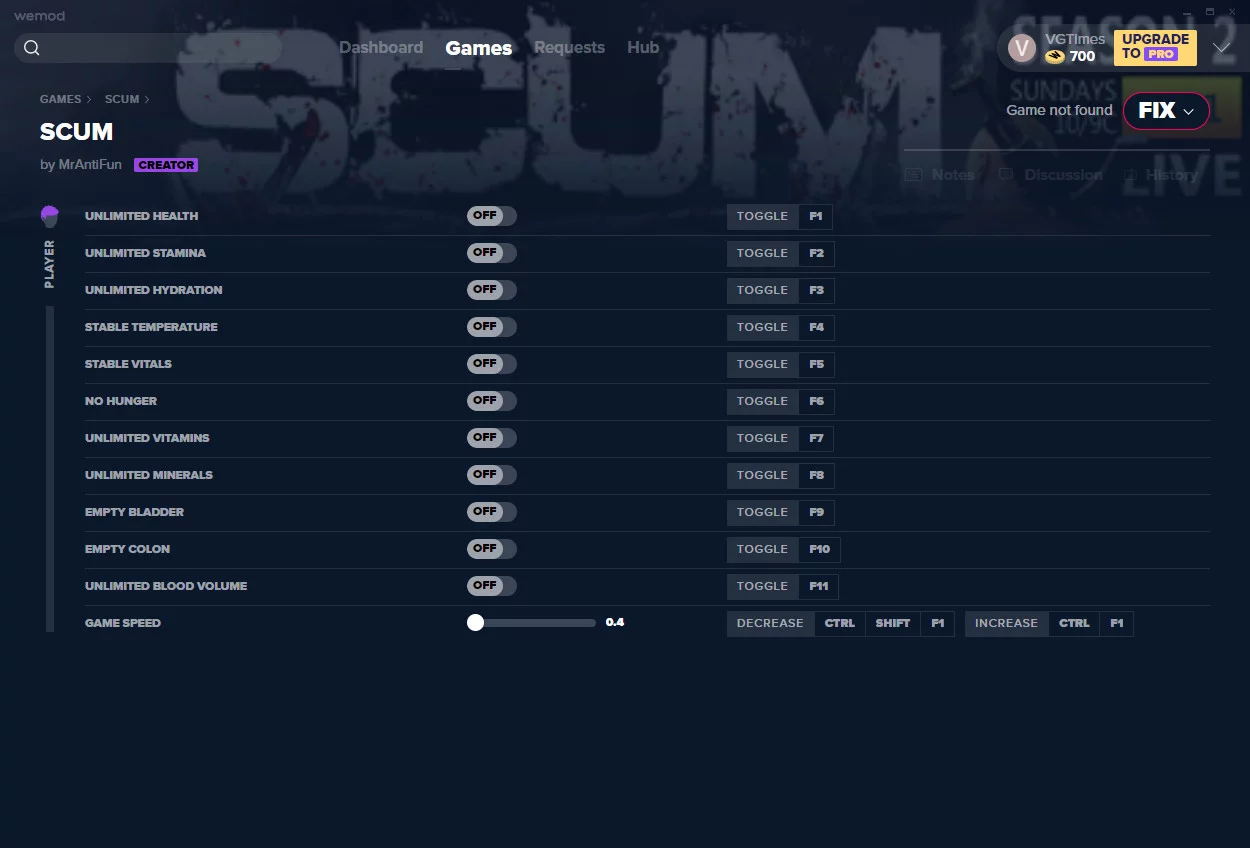Toggle the No Hunger switch

(x=492, y=401)
